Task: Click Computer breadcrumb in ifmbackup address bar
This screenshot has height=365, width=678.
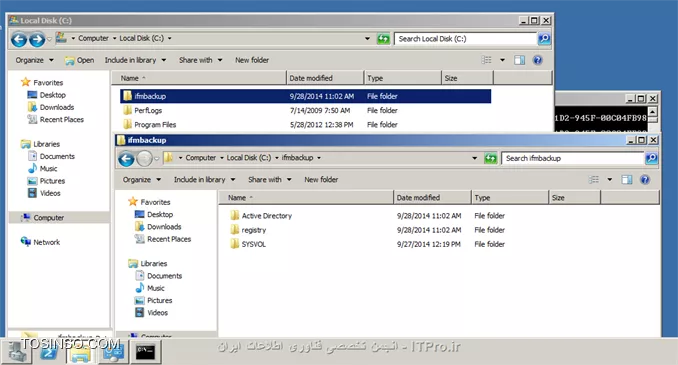Action: (201, 158)
